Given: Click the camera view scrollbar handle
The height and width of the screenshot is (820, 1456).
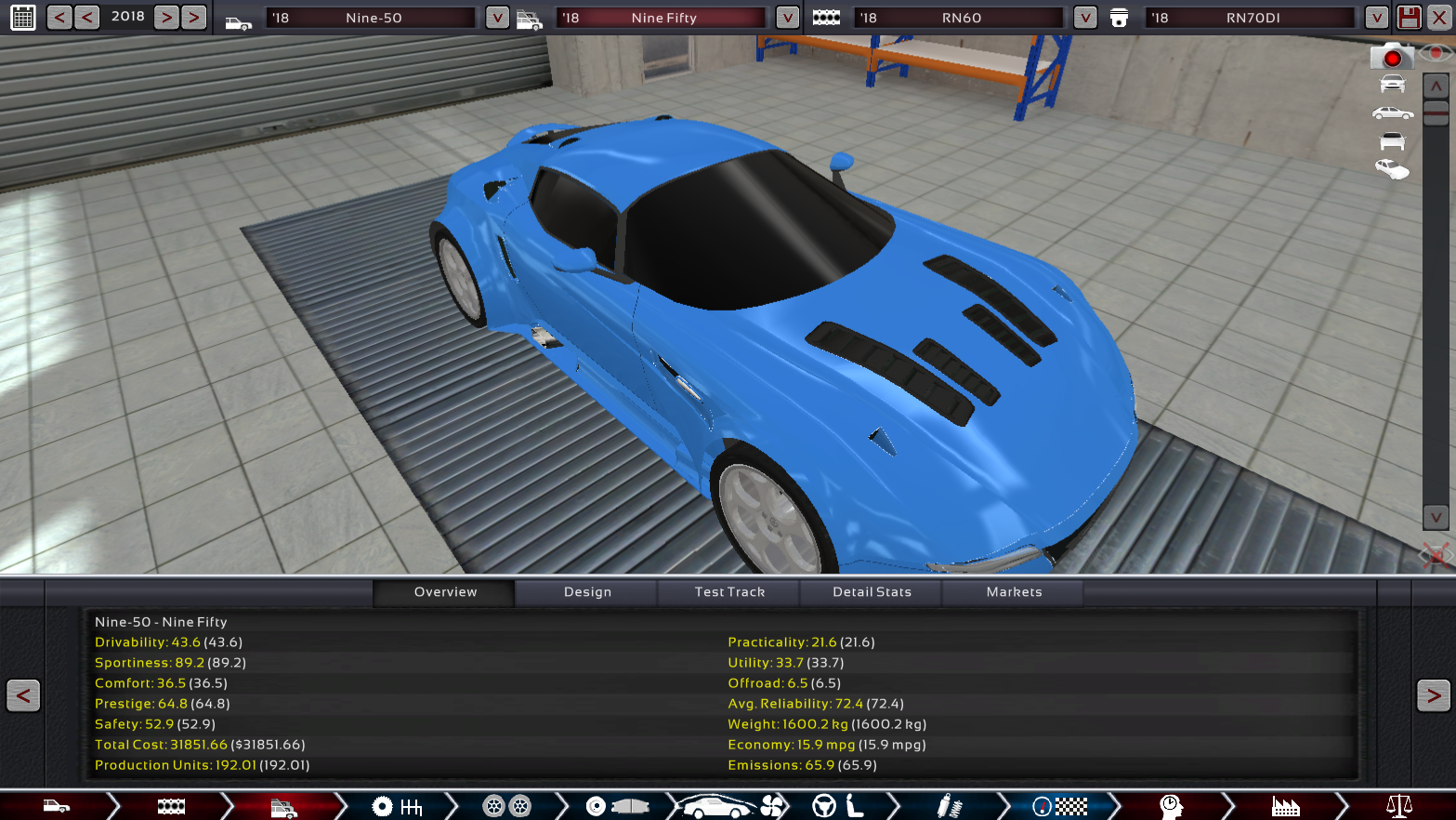Looking at the screenshot, I should tap(1436, 112).
